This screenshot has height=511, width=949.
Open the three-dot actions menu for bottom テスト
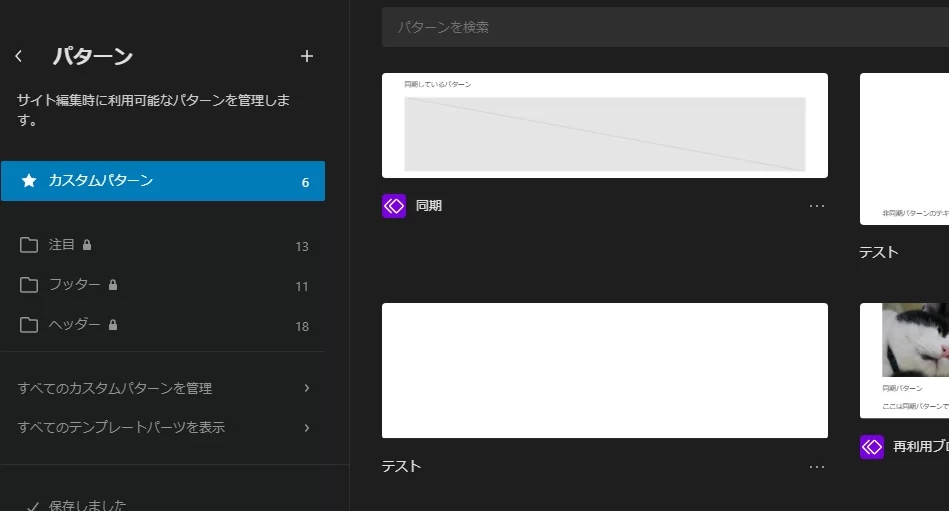coord(817,467)
